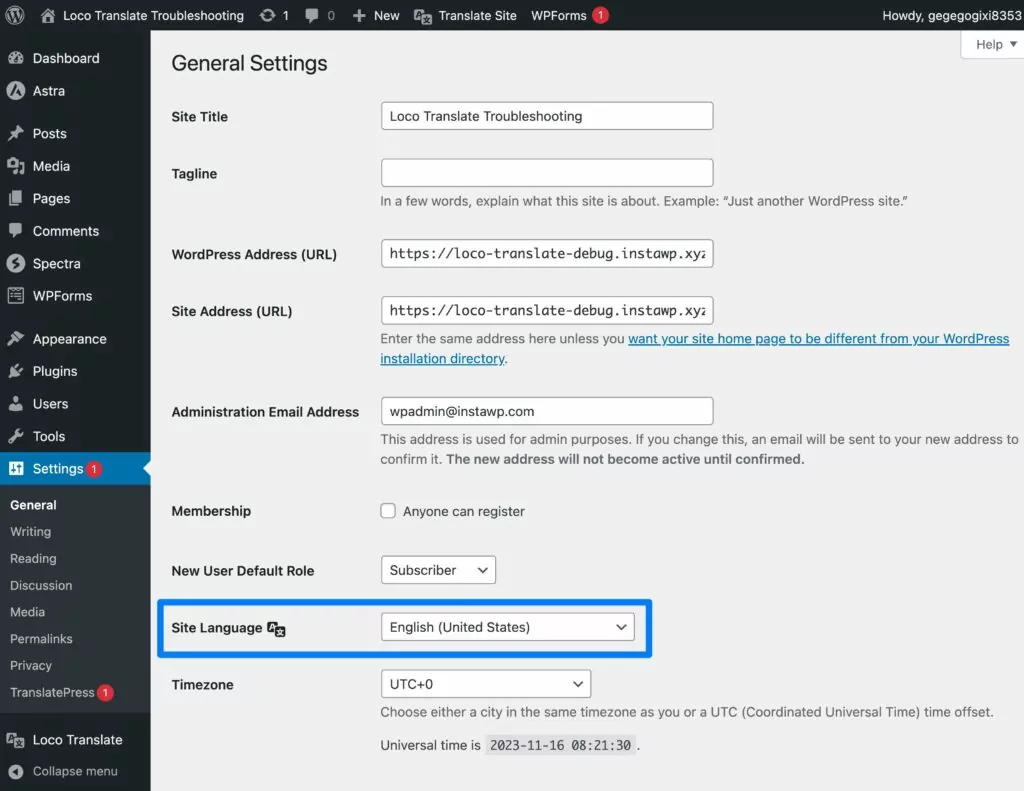Click the plus icon for New
This screenshot has width=1024, height=791.
click(x=359, y=16)
